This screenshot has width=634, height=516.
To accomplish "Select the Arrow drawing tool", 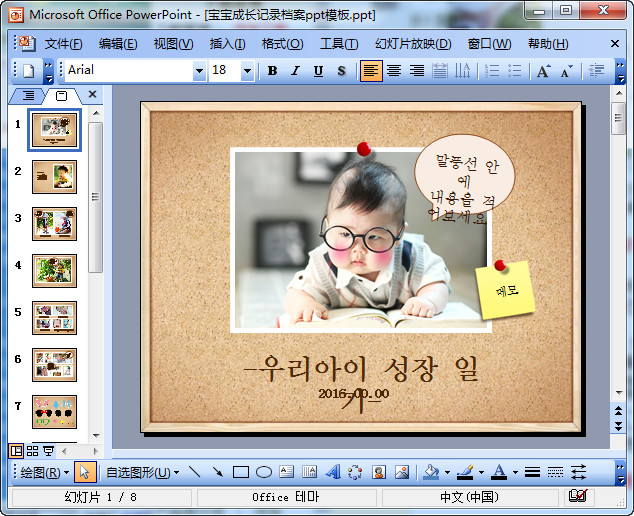I will tap(218, 472).
